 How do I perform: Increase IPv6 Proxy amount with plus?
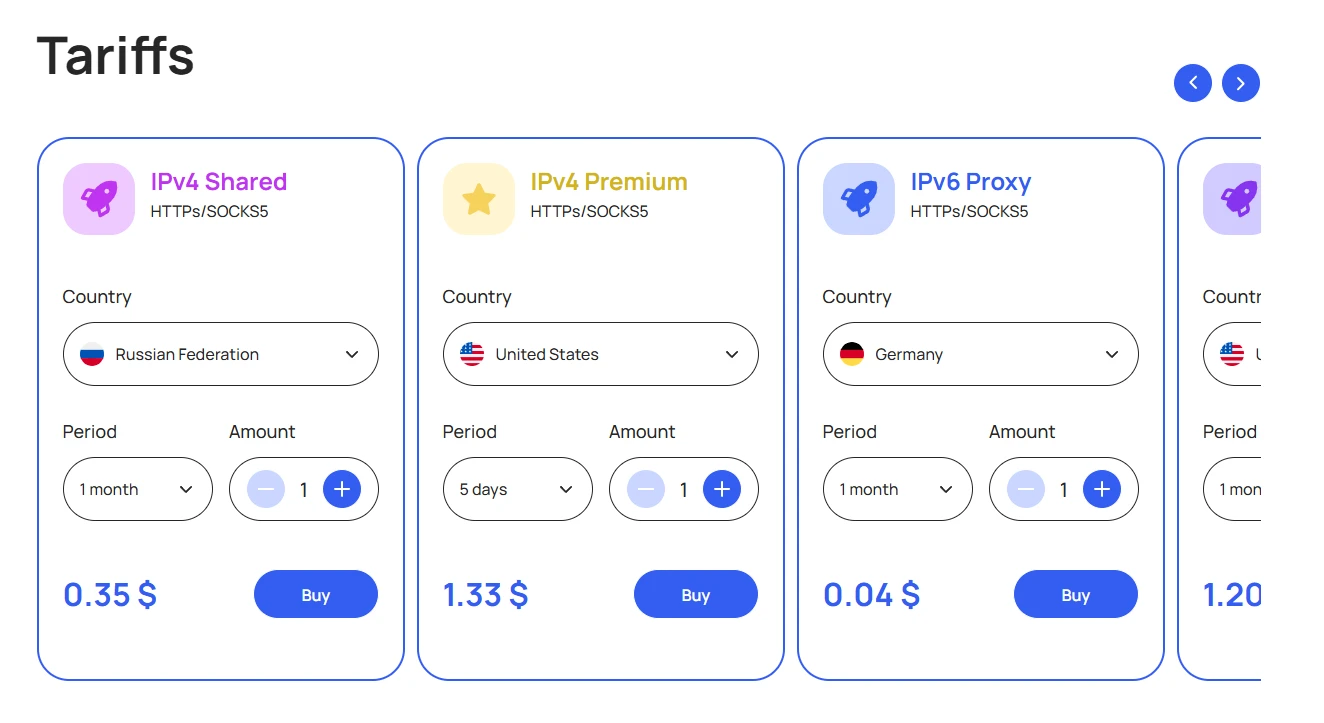tap(1102, 489)
